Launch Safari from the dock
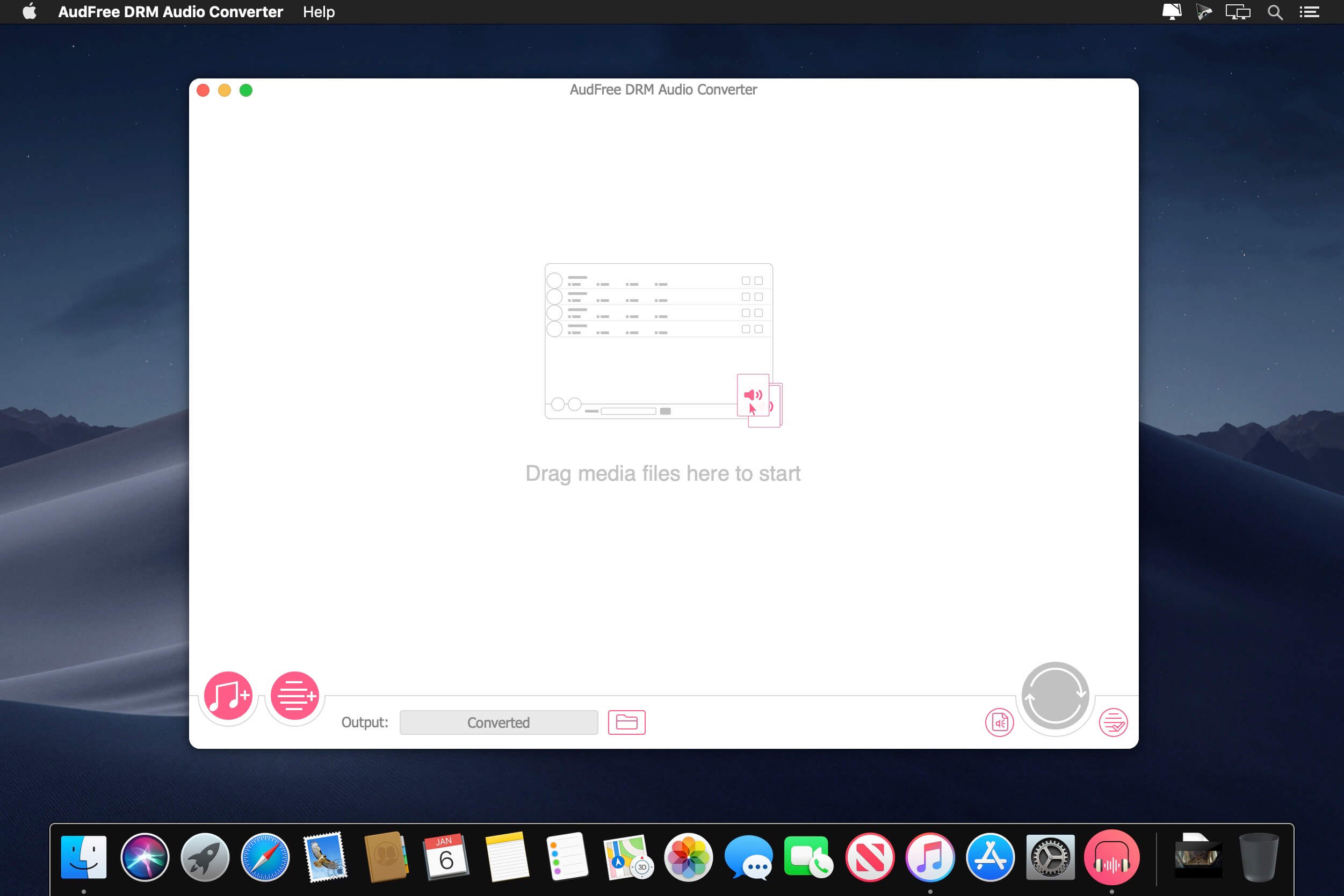 click(265, 857)
